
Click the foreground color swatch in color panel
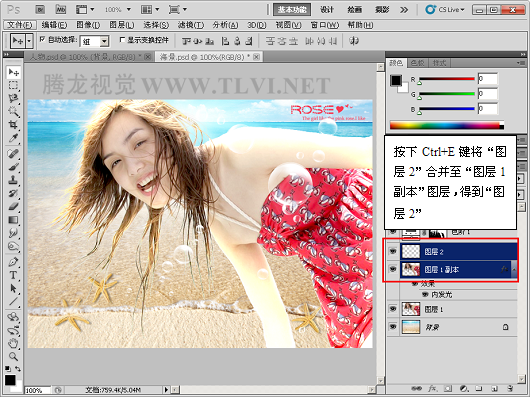pos(396,80)
